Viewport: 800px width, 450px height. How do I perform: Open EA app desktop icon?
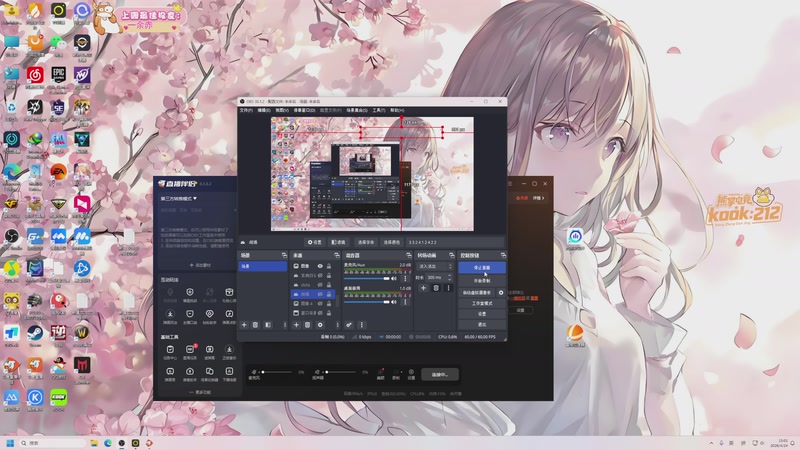(x=59, y=172)
